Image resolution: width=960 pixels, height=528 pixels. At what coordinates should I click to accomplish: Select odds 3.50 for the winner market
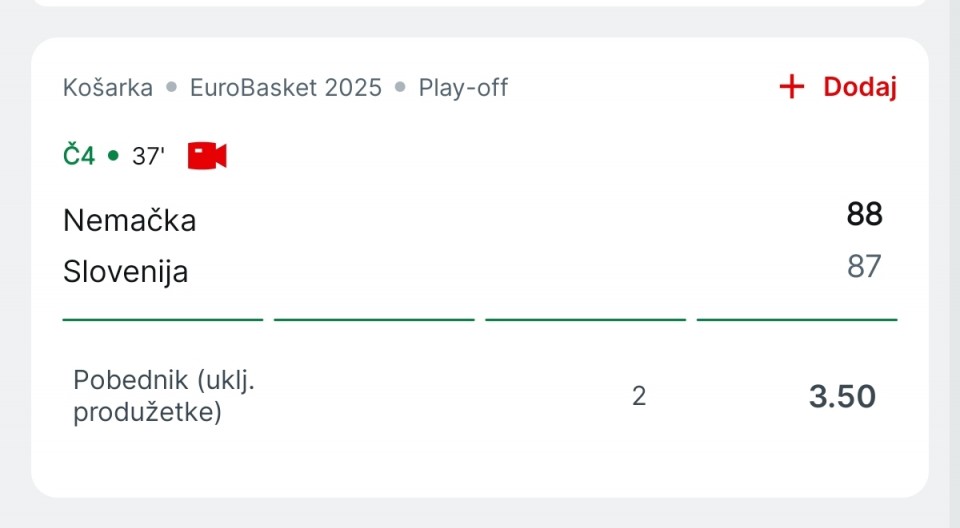842,396
